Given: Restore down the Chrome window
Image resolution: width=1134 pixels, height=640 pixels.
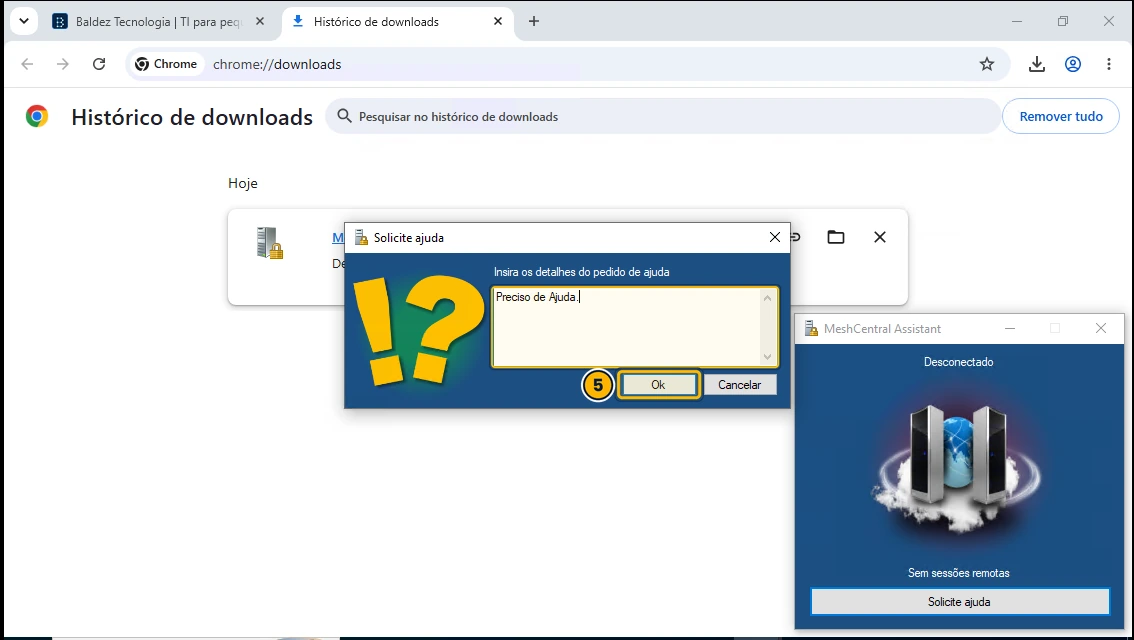Looking at the screenshot, I should point(1062,22).
